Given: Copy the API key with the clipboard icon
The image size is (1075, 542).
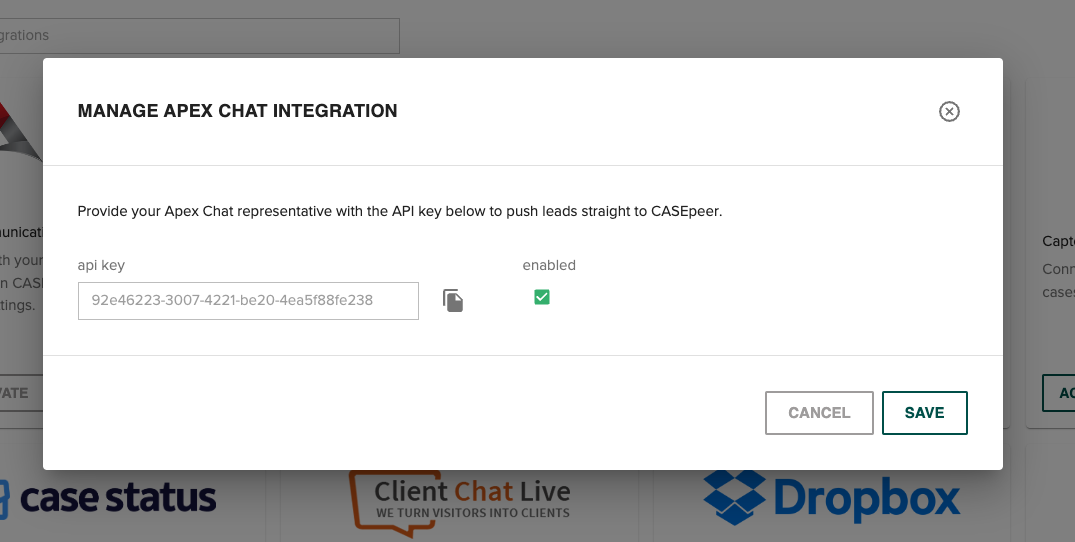Looking at the screenshot, I should 452,300.
